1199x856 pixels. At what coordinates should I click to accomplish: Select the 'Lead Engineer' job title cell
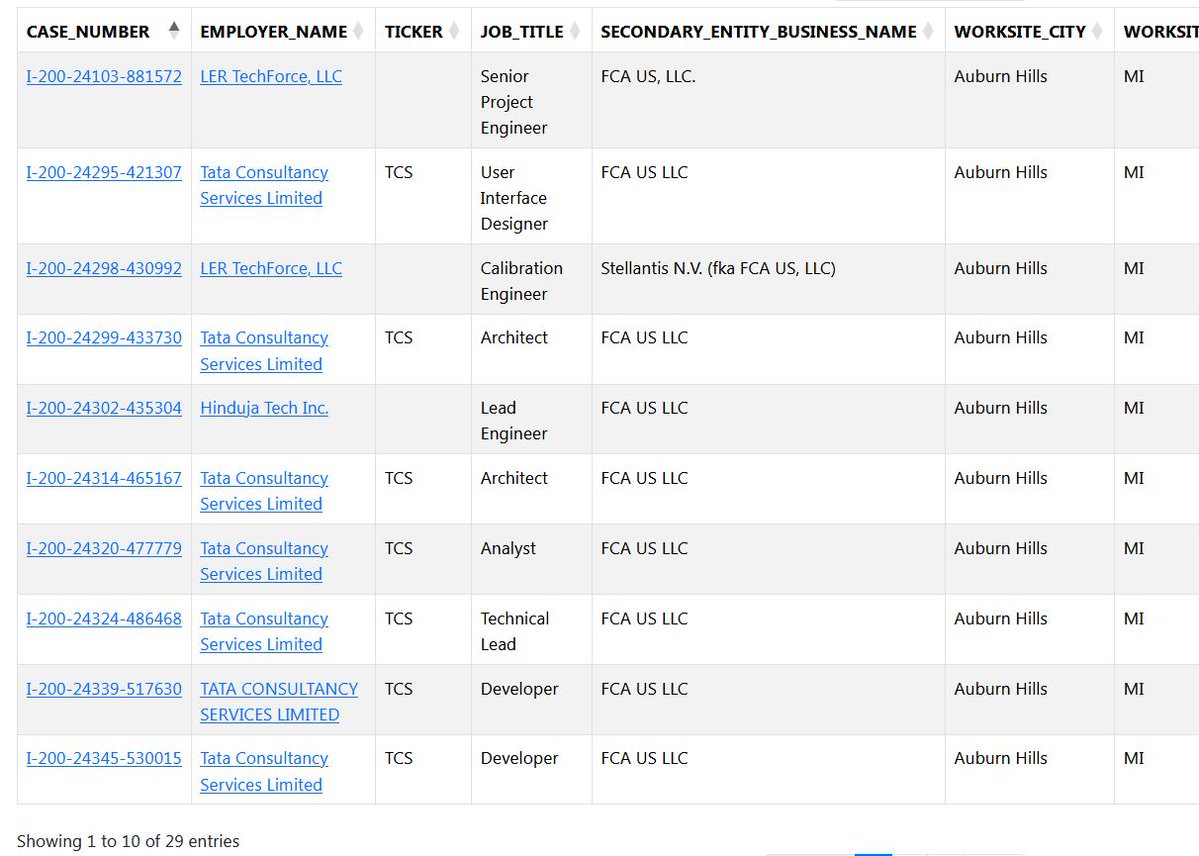(x=531, y=419)
